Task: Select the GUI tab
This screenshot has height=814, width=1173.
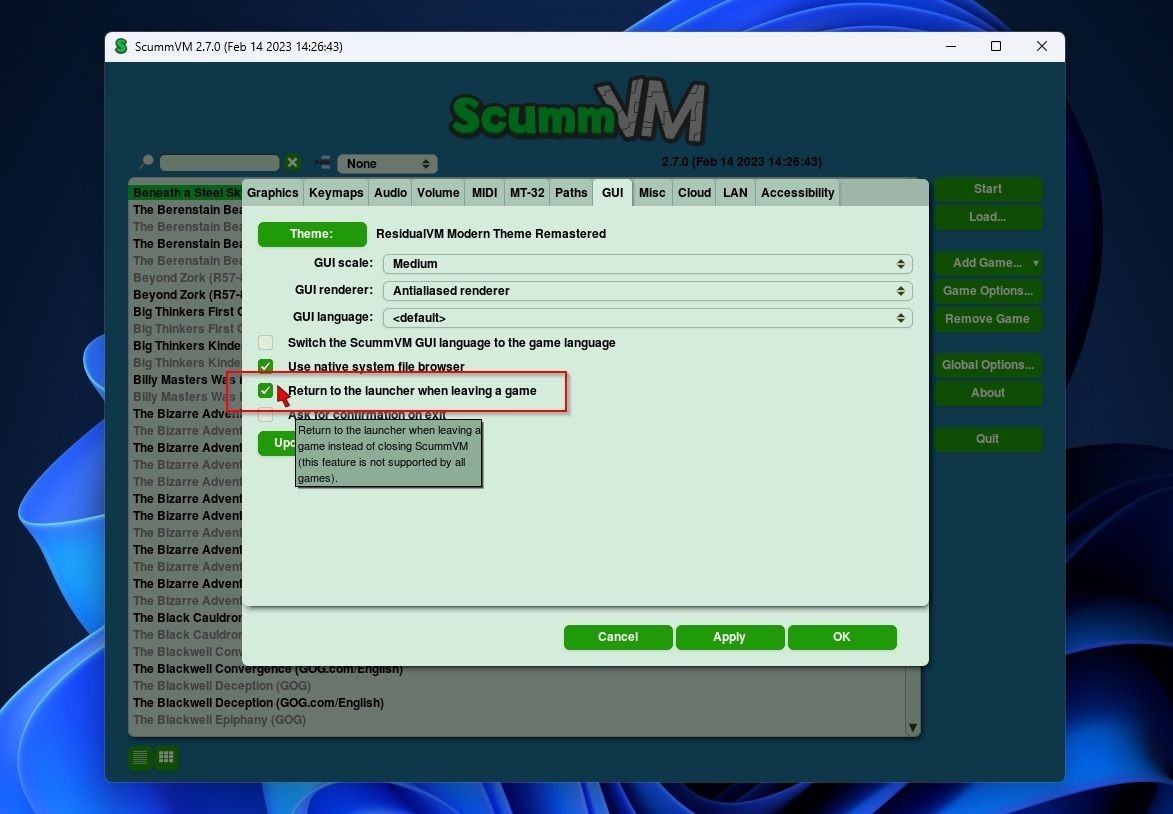Action: 613,193
